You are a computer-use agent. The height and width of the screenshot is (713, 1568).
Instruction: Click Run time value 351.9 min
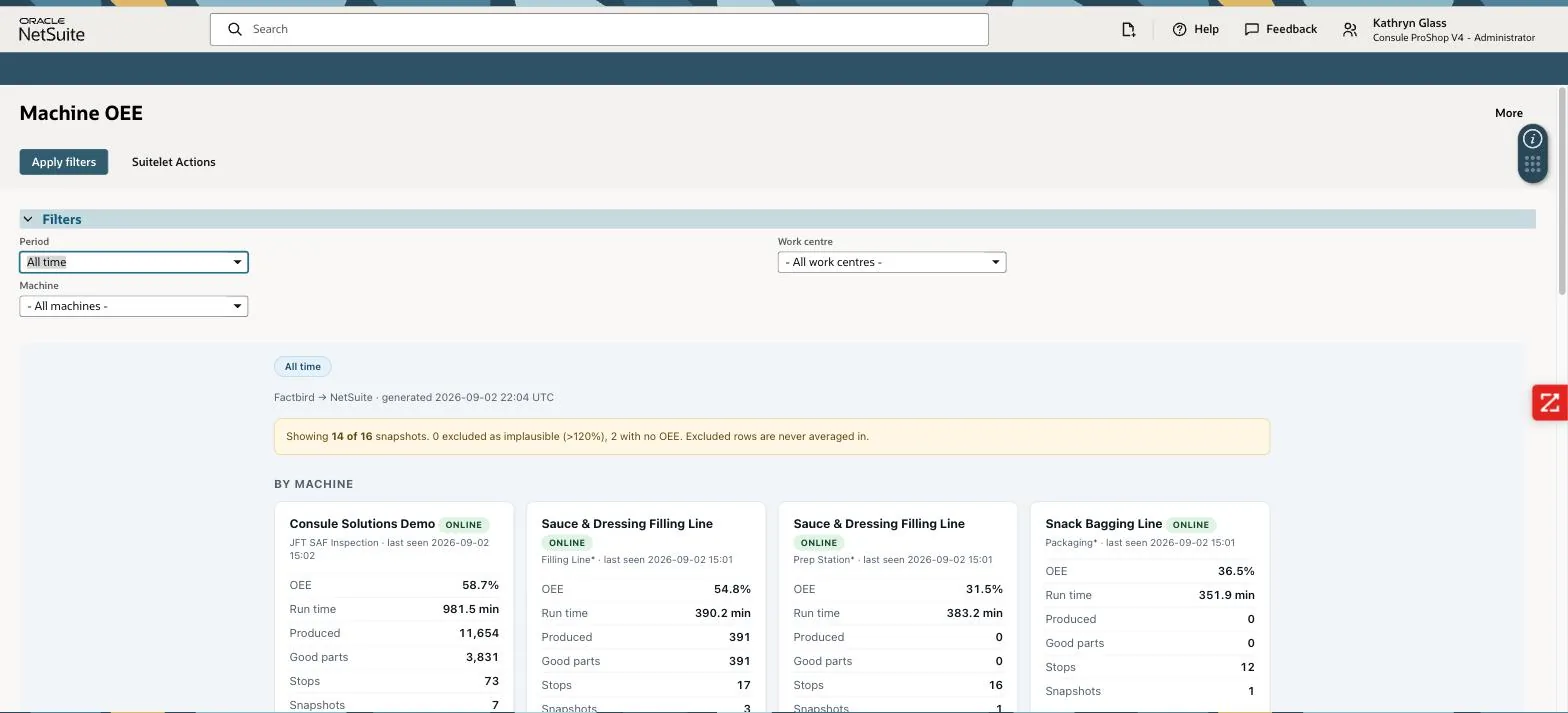tap(1227, 595)
